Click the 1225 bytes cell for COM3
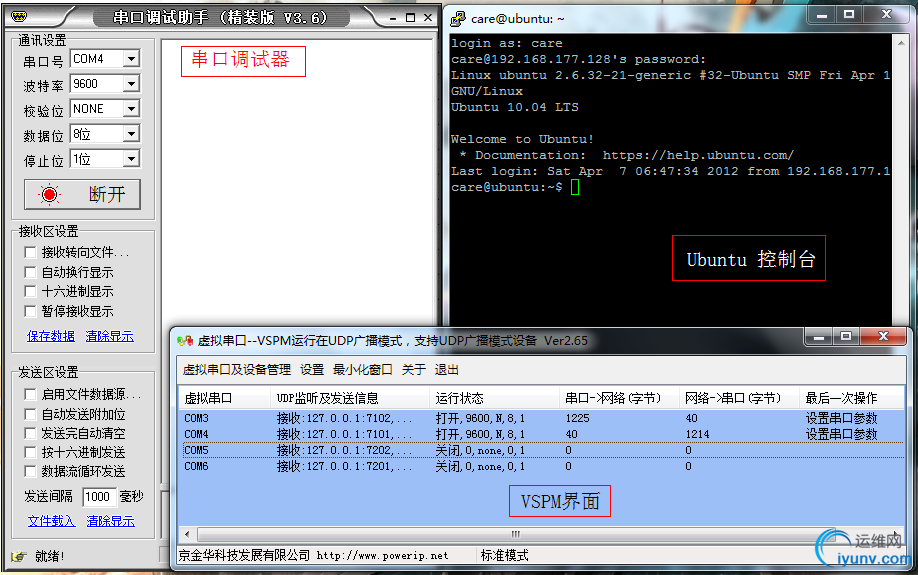Screen dimensions: 918x575 (577, 418)
